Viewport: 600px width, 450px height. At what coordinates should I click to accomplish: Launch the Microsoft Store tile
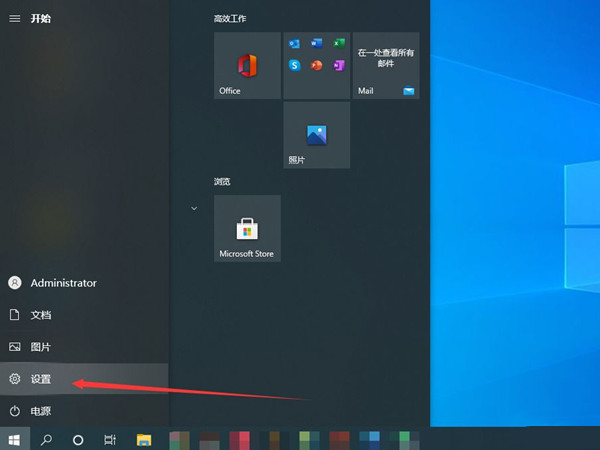(x=247, y=228)
